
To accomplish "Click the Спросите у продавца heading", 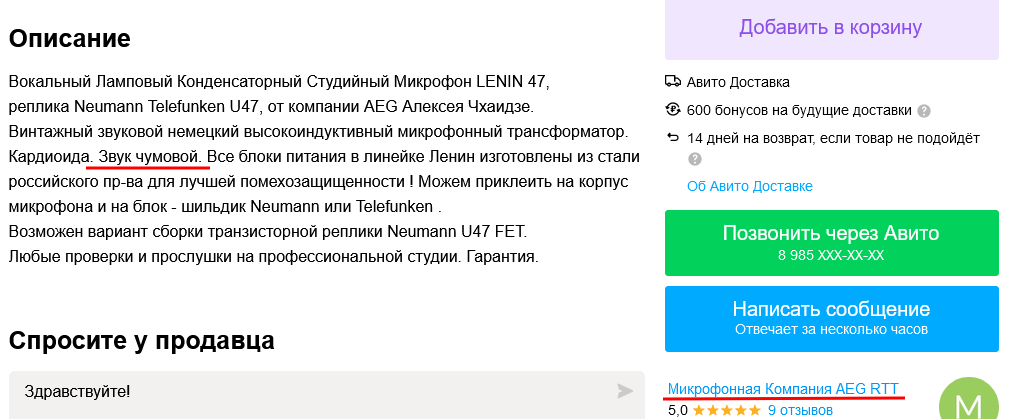I will [142, 340].
